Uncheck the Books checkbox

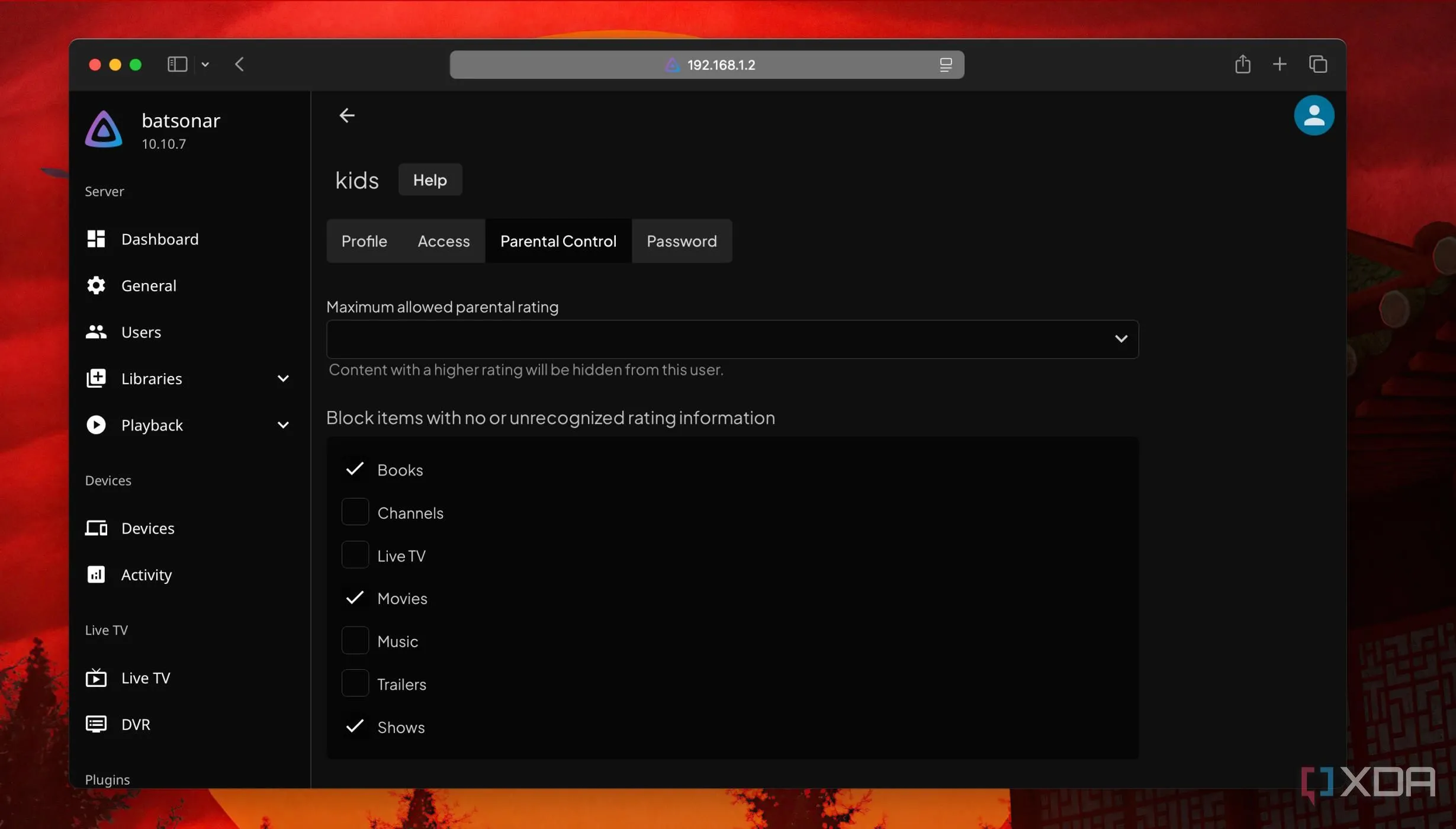pos(355,469)
